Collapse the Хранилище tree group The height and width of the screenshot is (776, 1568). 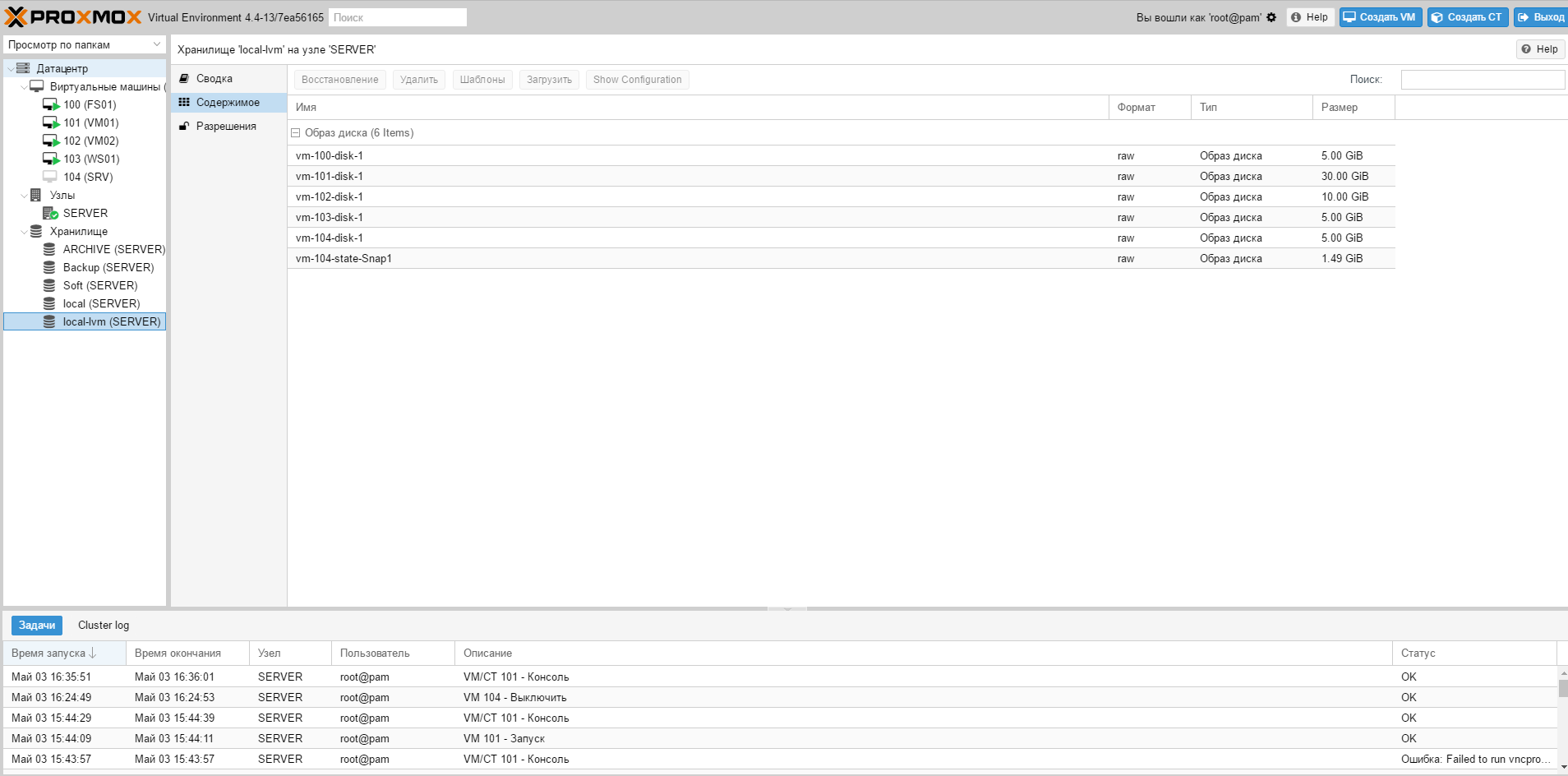click(x=24, y=232)
